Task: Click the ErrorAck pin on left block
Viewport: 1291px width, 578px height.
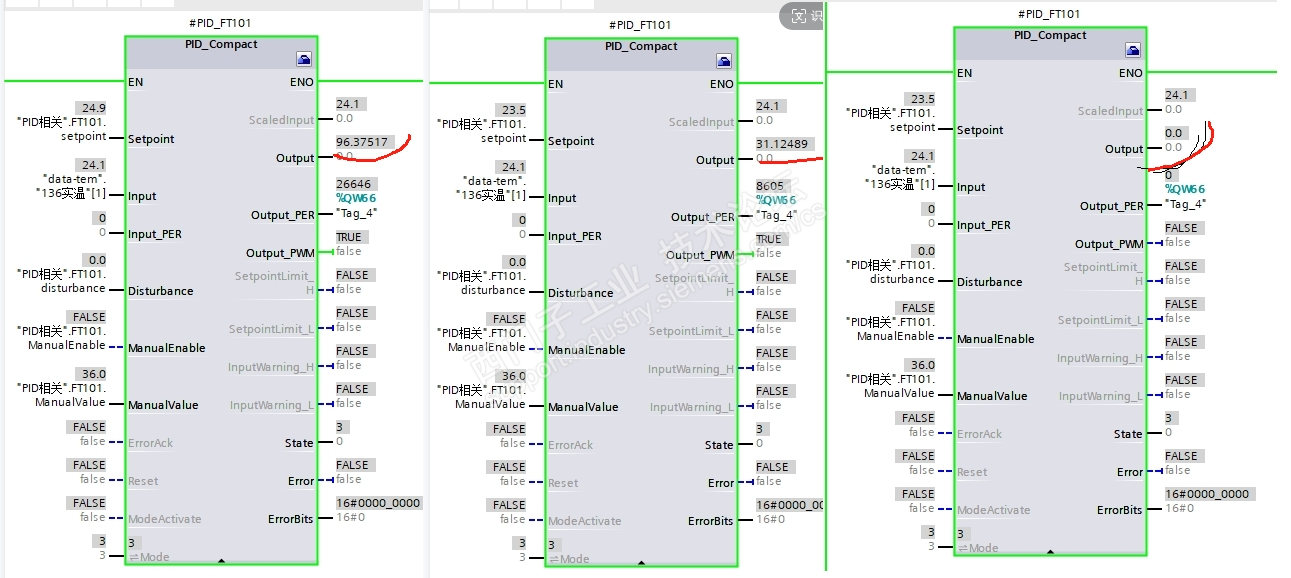Action: coord(150,443)
